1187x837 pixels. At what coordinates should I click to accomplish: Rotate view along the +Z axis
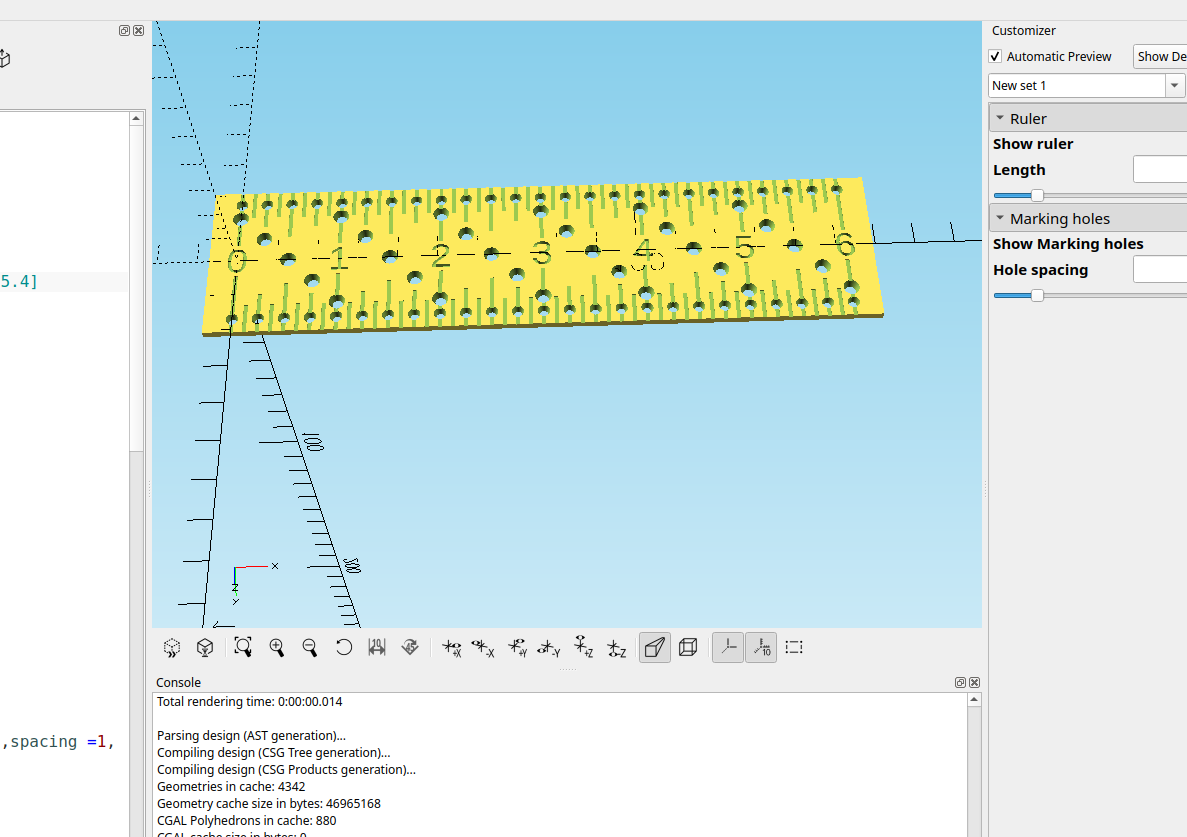pos(583,647)
